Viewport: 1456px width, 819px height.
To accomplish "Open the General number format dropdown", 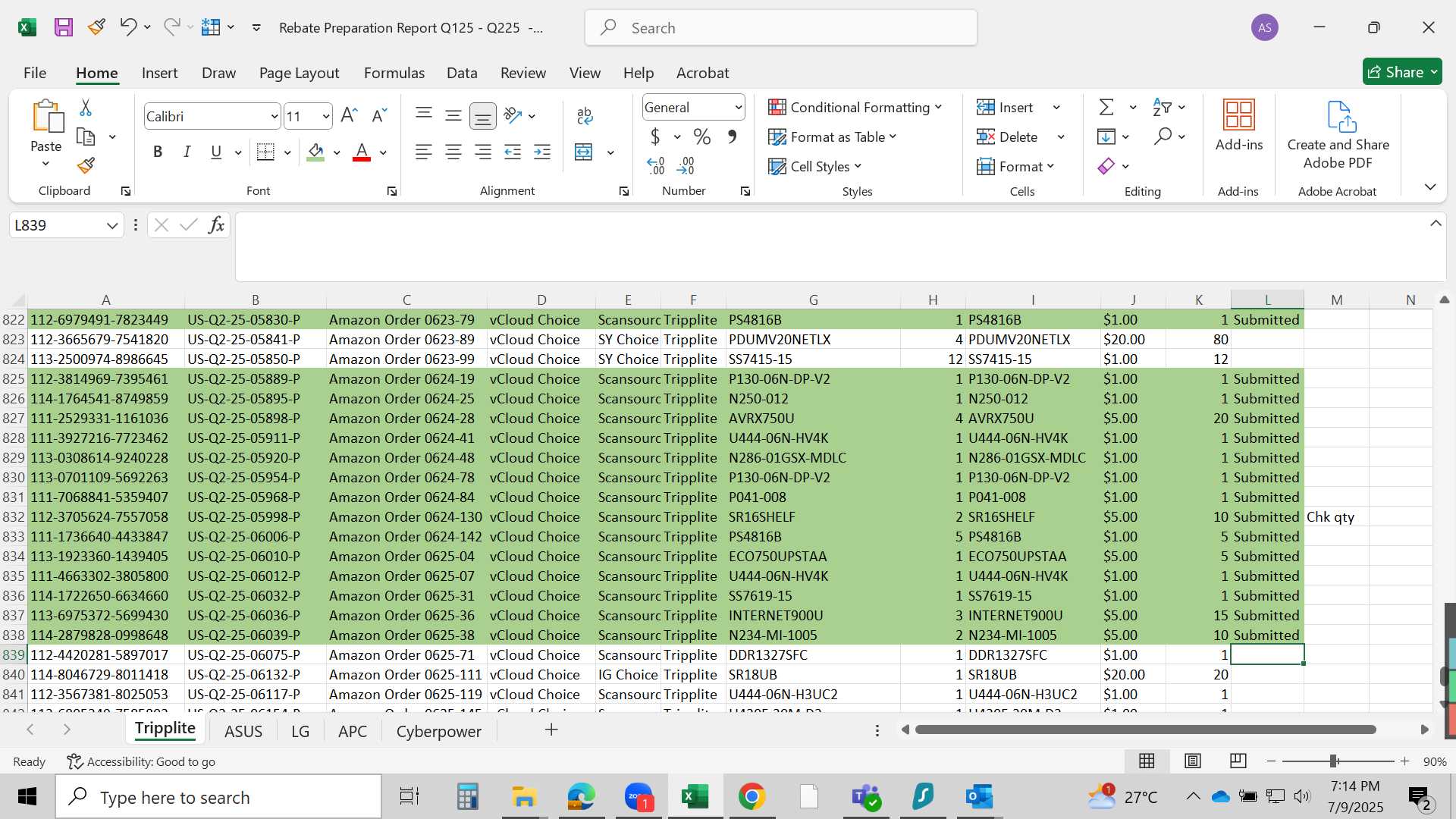I will (x=738, y=108).
